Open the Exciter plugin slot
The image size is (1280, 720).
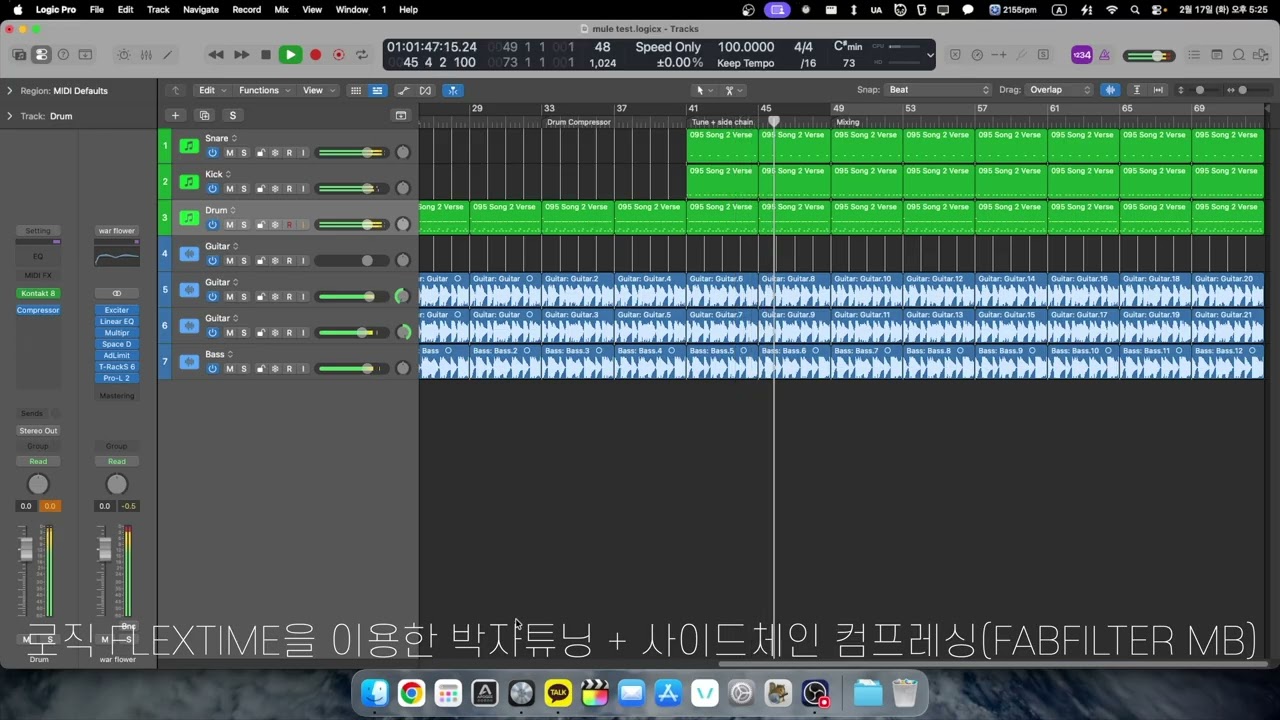(117, 310)
